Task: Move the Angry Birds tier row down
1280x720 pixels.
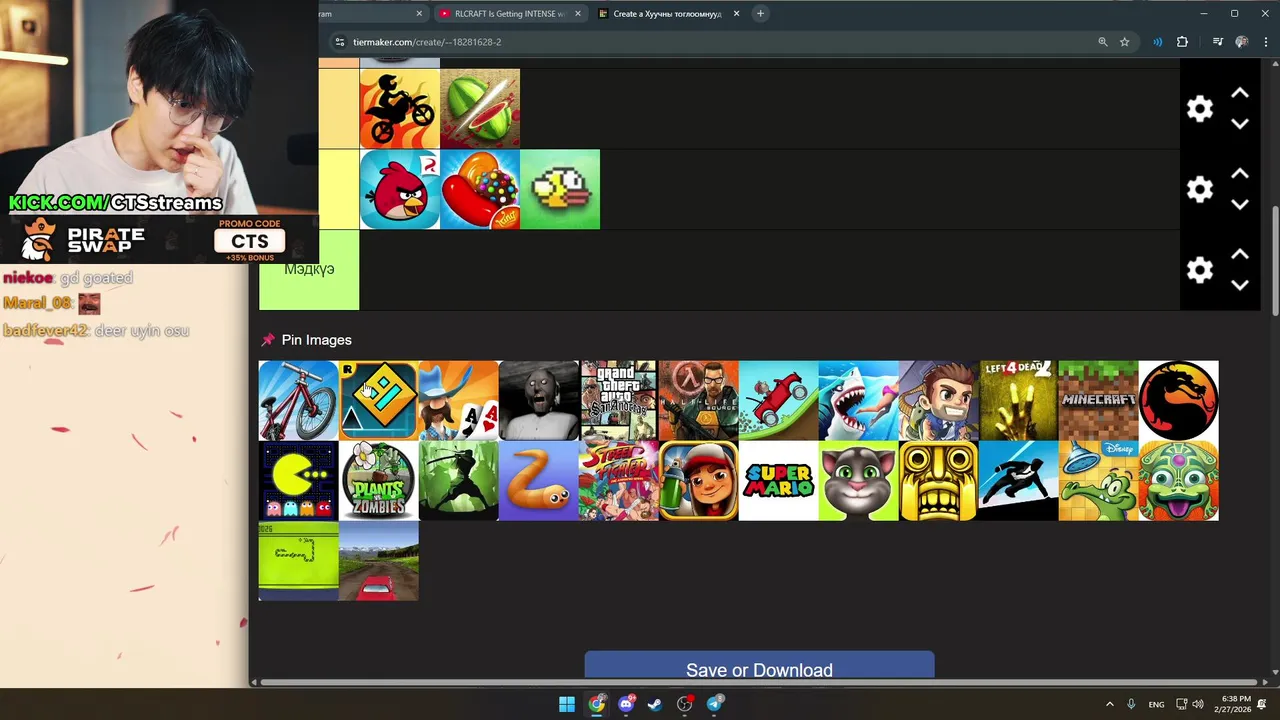Action: point(1240,205)
